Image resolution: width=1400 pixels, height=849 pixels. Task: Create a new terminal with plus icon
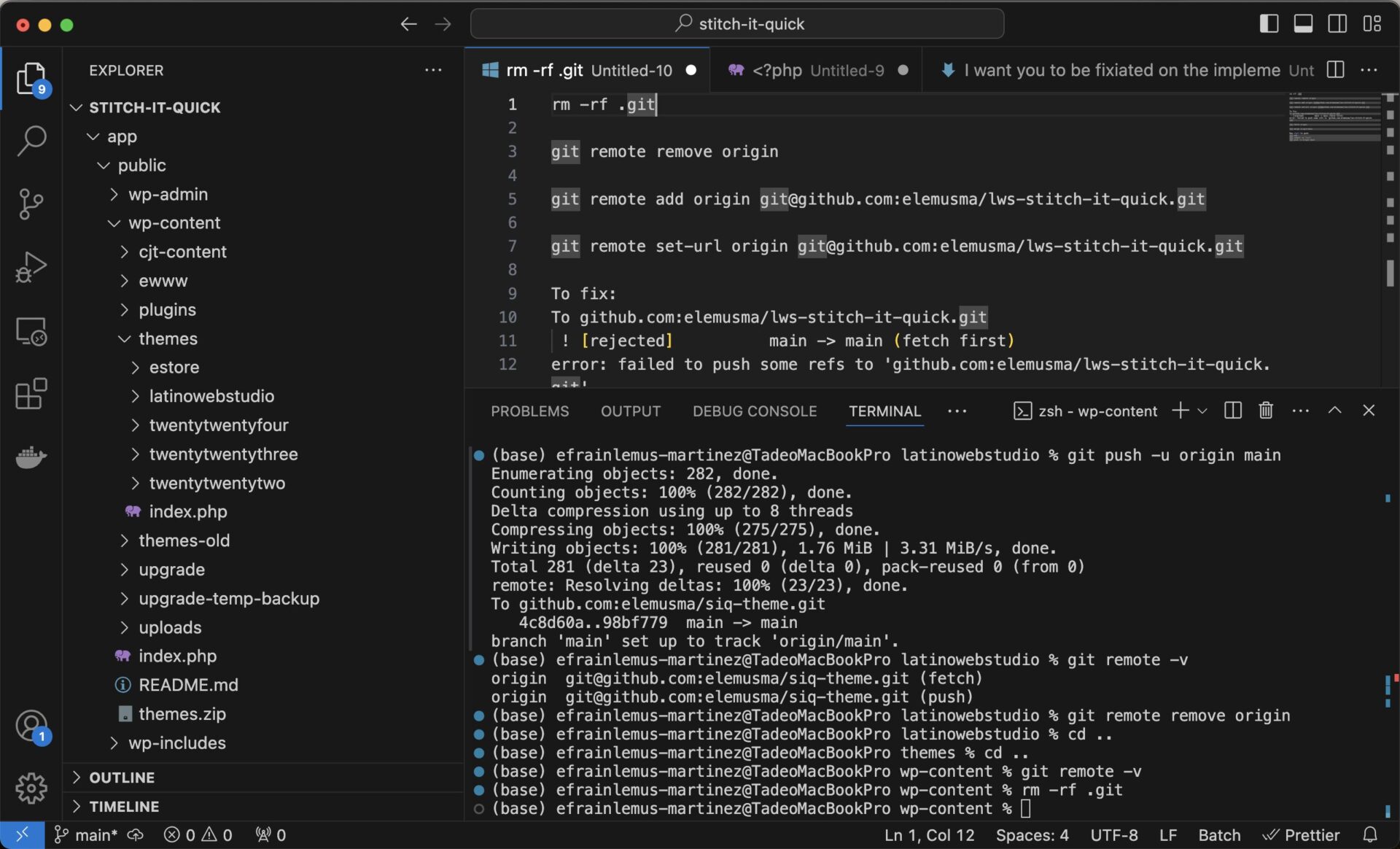[x=1180, y=411]
